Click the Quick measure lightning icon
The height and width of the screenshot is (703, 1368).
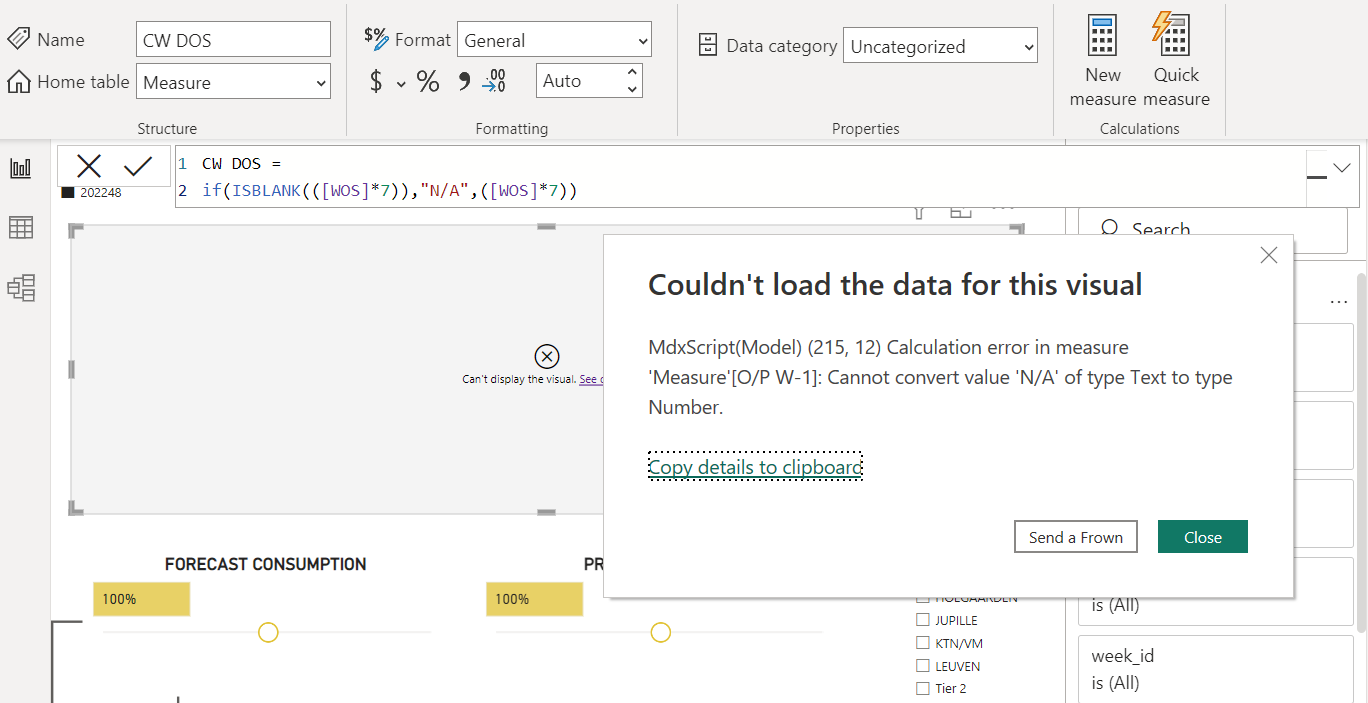tap(1170, 33)
